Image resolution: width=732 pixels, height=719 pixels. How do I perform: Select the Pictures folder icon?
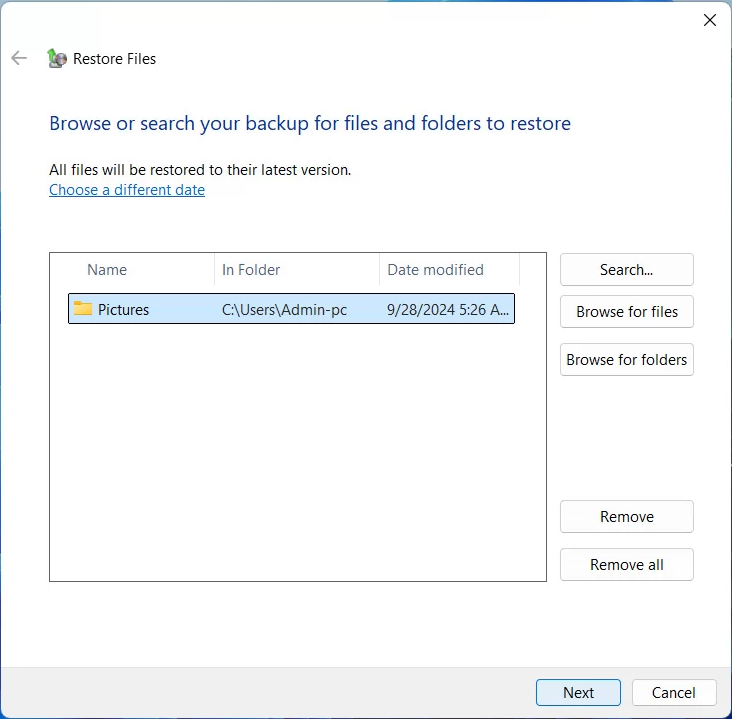point(82,309)
